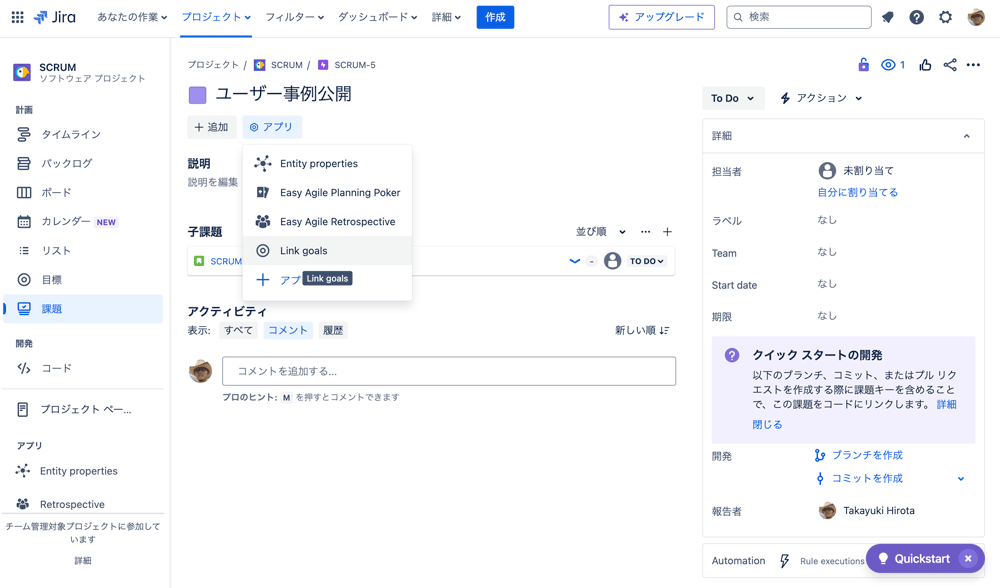Select Issues (課題) in sidebar
Screen dimensions: 1000x588
click(x=83, y=309)
